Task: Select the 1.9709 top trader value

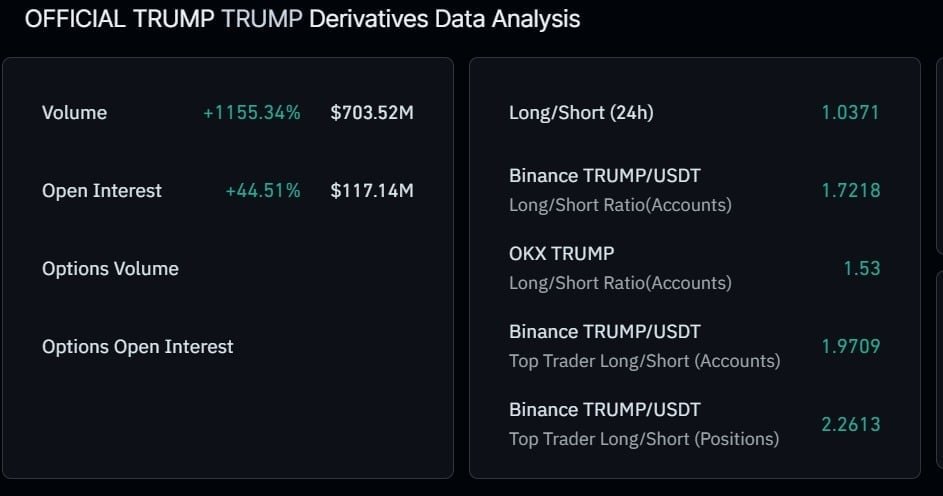Action: (x=850, y=346)
